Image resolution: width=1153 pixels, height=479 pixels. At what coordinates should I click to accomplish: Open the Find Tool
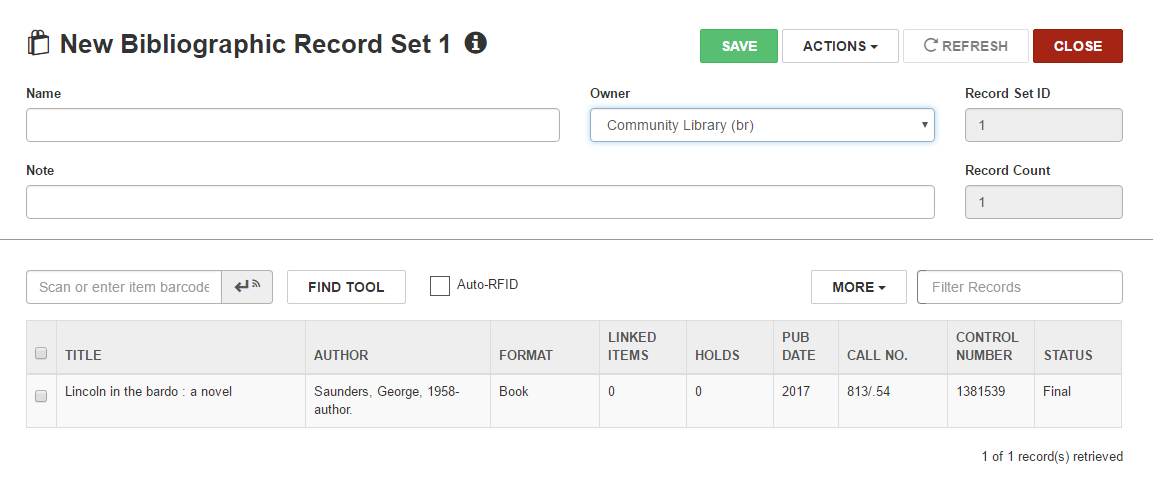pyautogui.click(x=346, y=287)
